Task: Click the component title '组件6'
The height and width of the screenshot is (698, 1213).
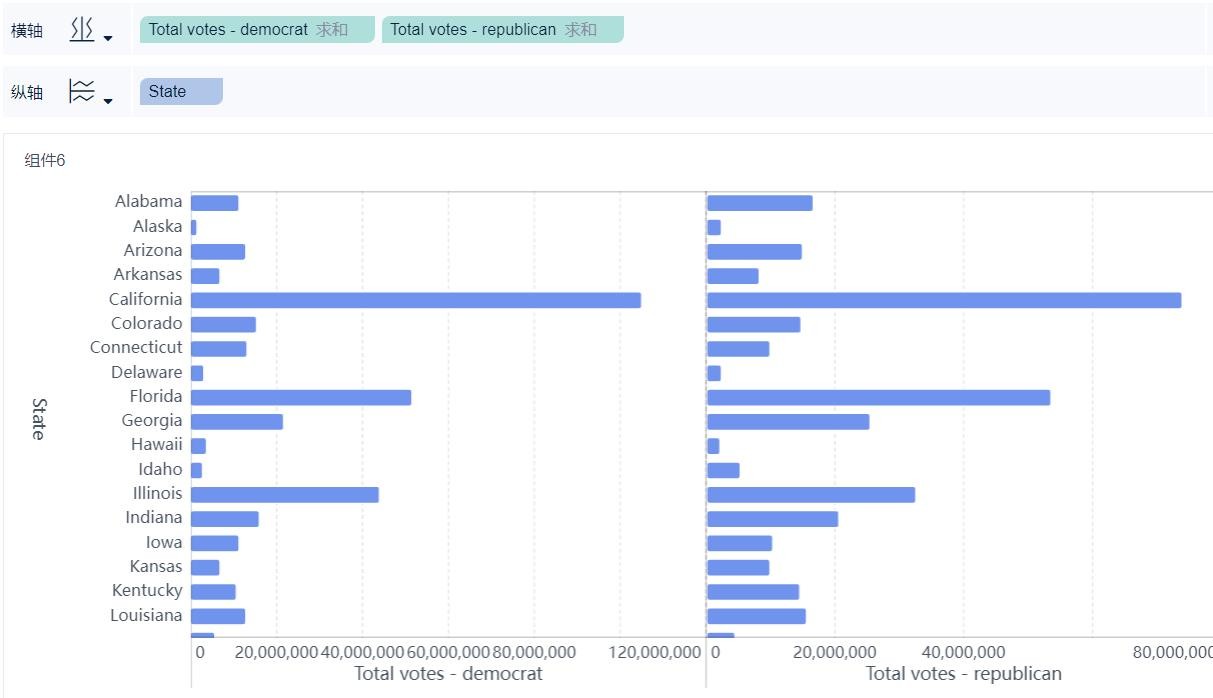Action: (x=45, y=161)
